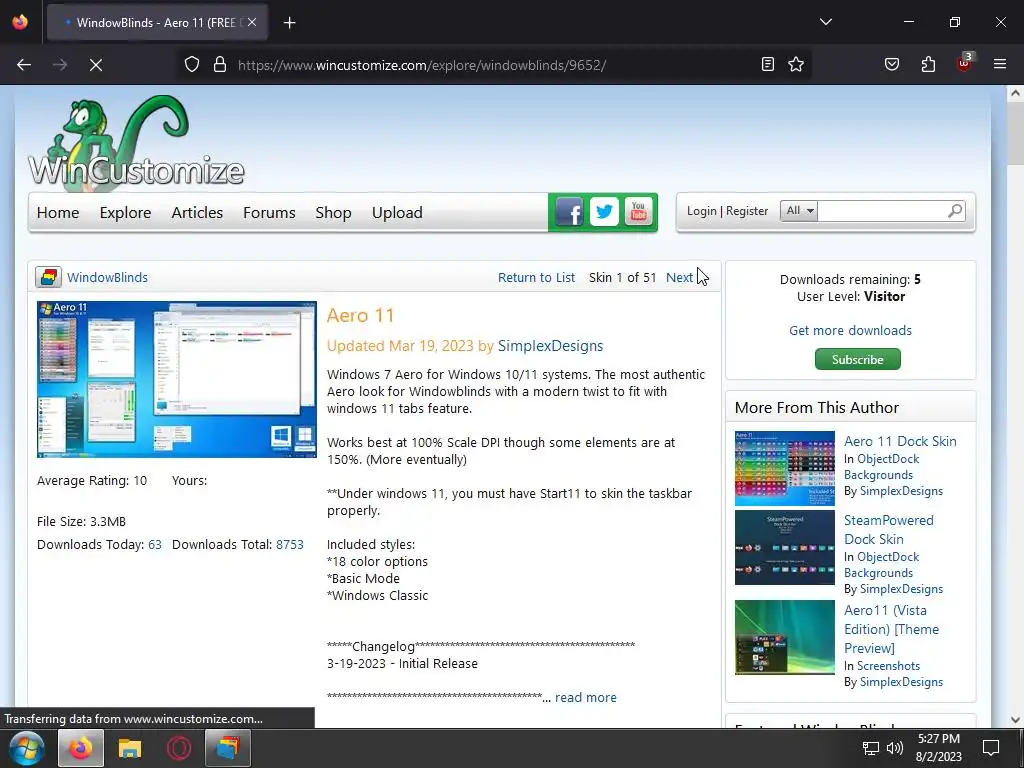
Task: Open notification center icon
Action: click(x=991, y=748)
